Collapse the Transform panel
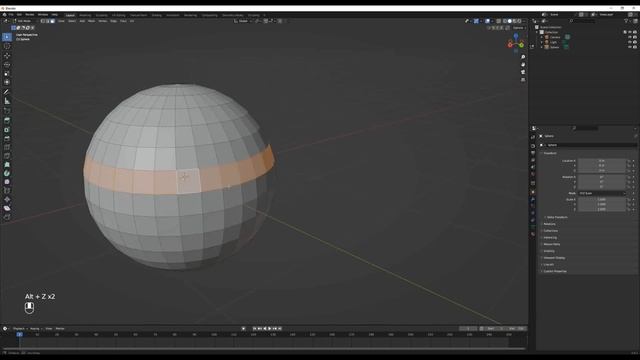The width and height of the screenshot is (640, 360). coord(549,153)
